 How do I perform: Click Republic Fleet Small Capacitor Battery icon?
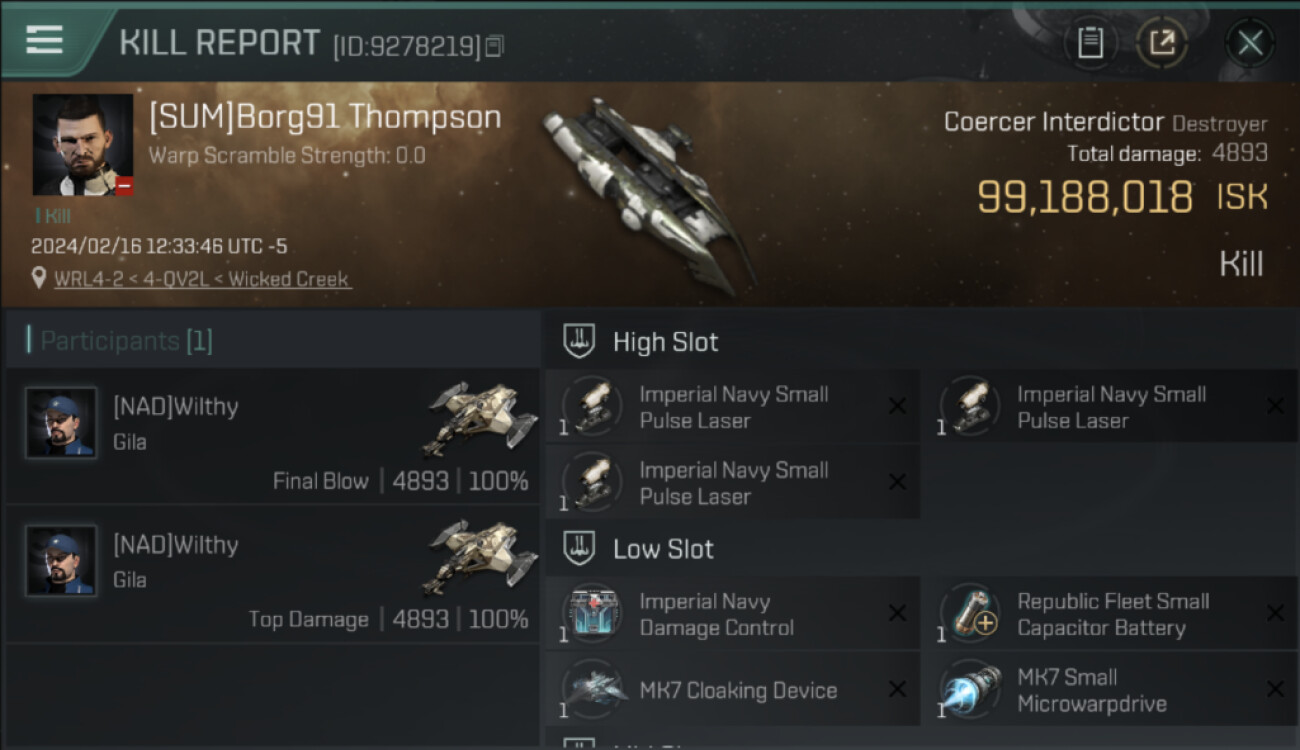tap(971, 614)
